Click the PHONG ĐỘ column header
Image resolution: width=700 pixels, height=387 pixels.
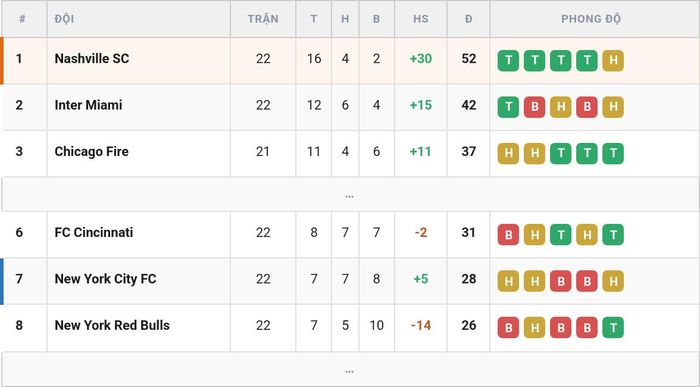click(591, 19)
